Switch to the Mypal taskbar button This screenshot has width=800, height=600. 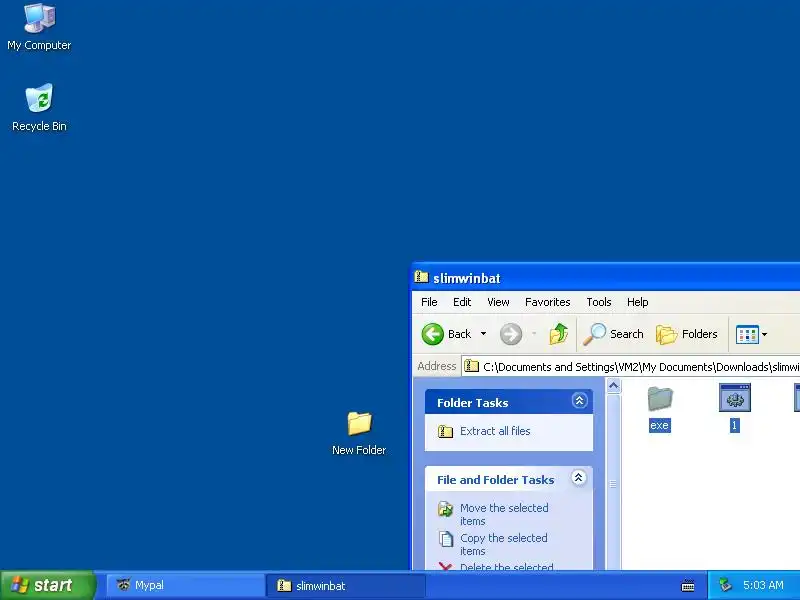tap(186, 585)
